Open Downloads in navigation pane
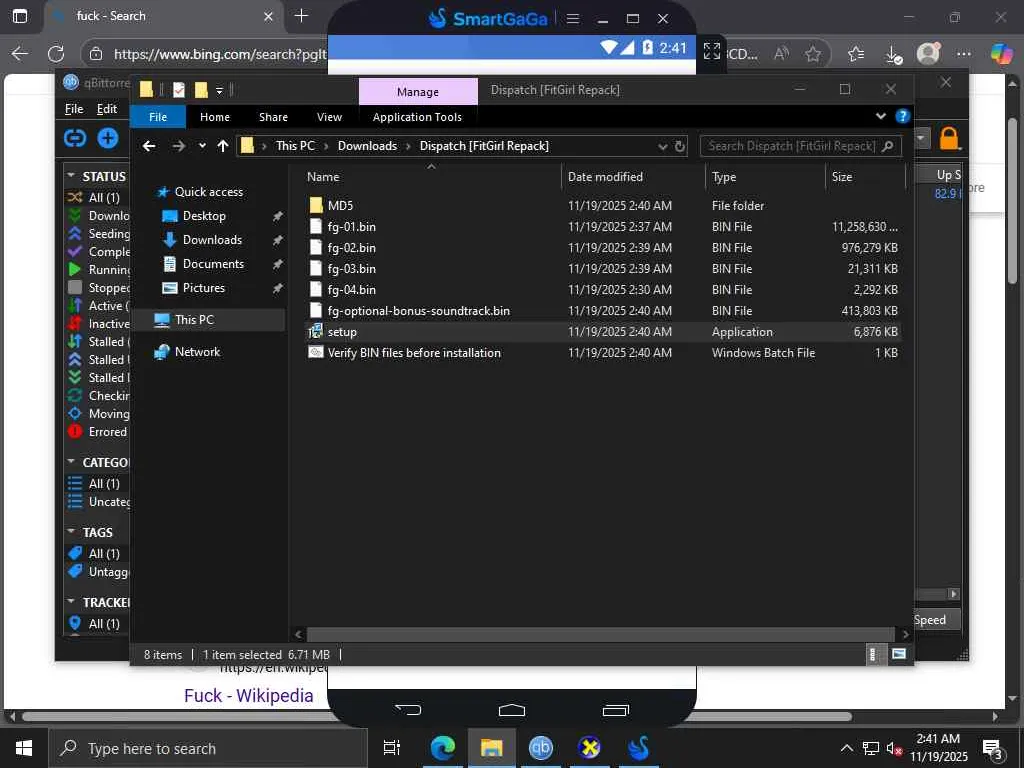1024x768 pixels. 212,240
